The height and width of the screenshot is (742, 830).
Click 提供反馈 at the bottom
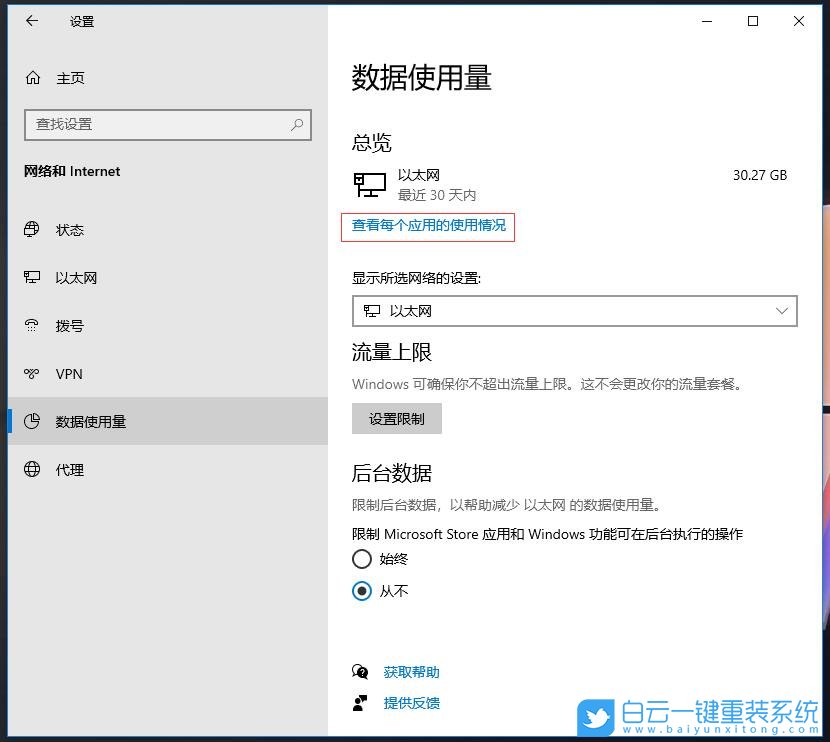click(411, 703)
